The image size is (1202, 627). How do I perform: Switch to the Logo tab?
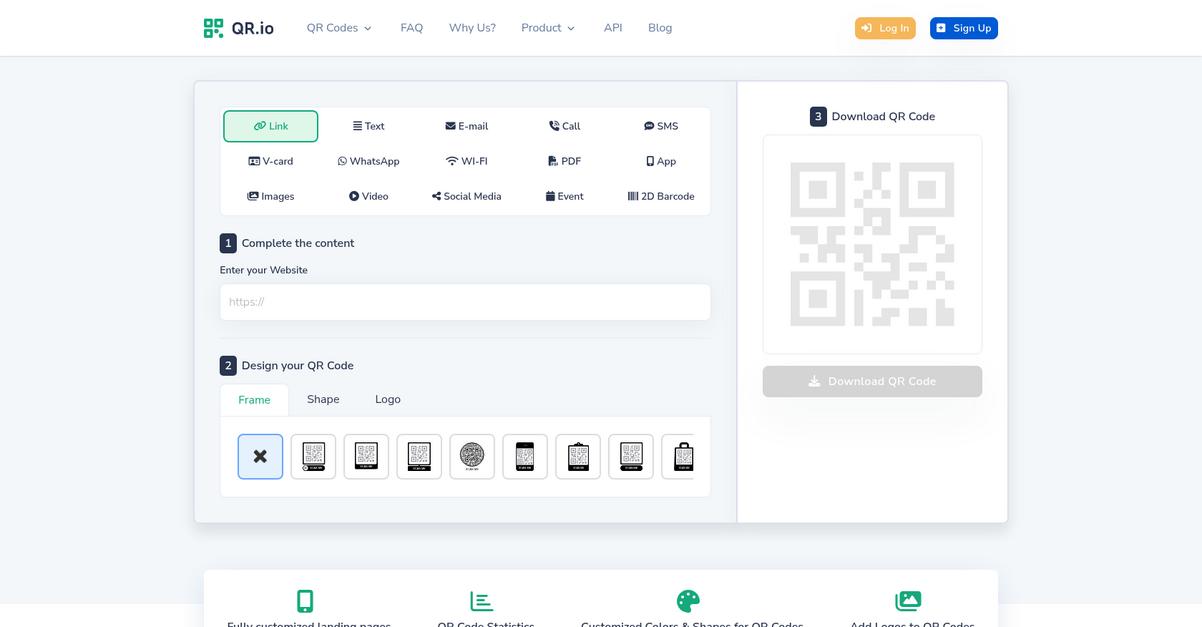(x=388, y=399)
